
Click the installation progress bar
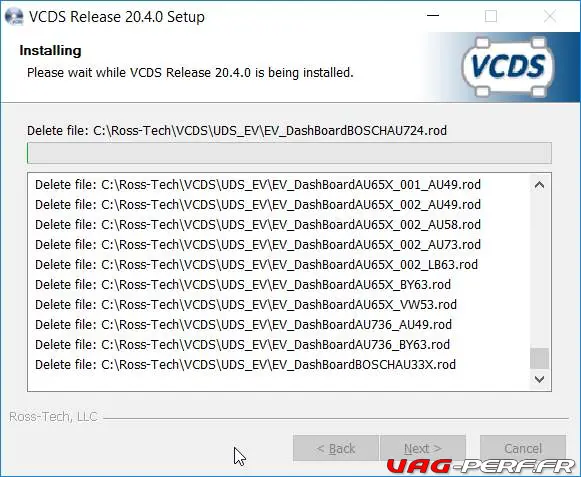point(289,153)
